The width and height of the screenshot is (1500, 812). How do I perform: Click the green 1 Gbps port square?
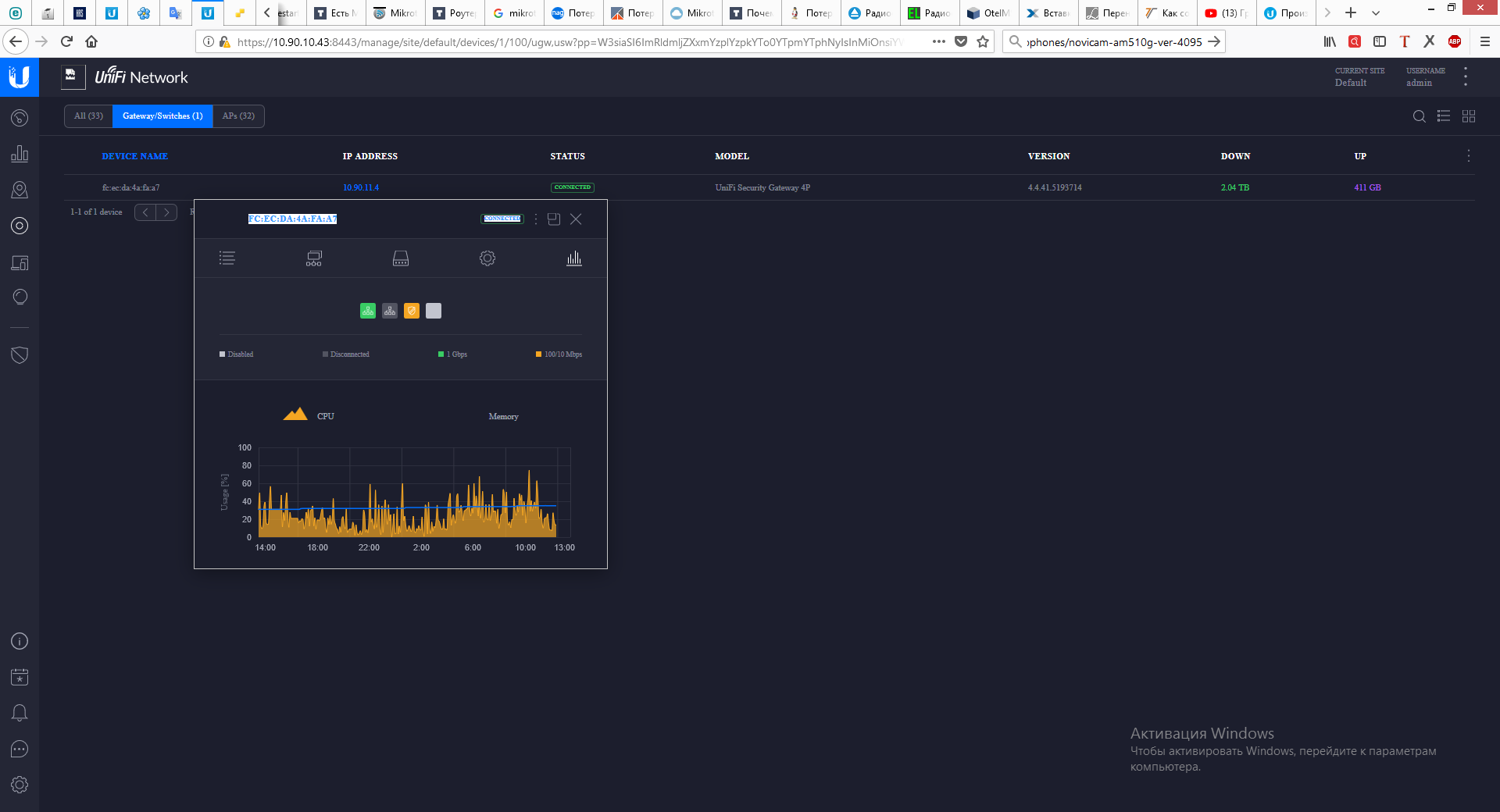[368, 311]
